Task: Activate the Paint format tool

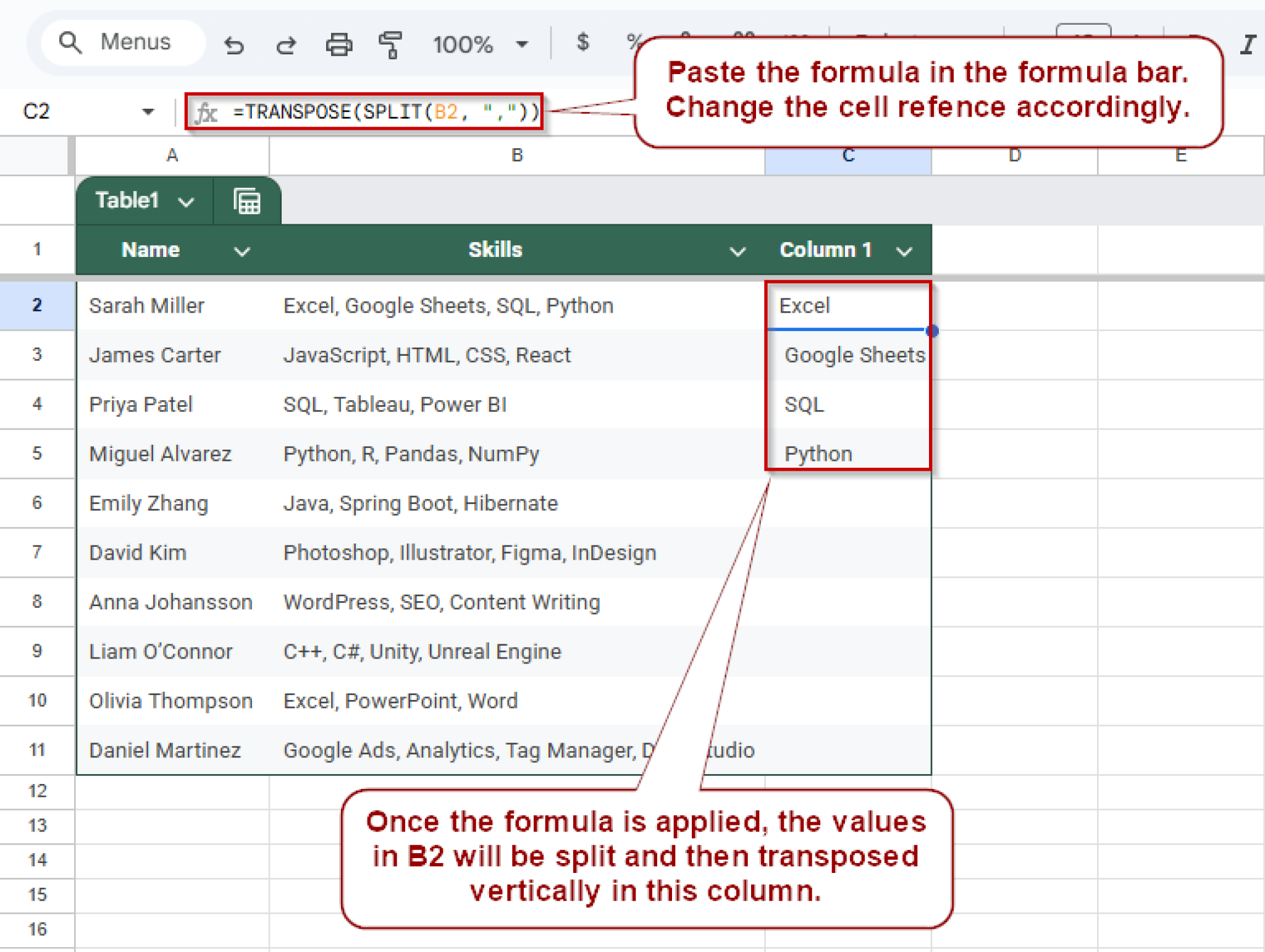Action: (390, 43)
